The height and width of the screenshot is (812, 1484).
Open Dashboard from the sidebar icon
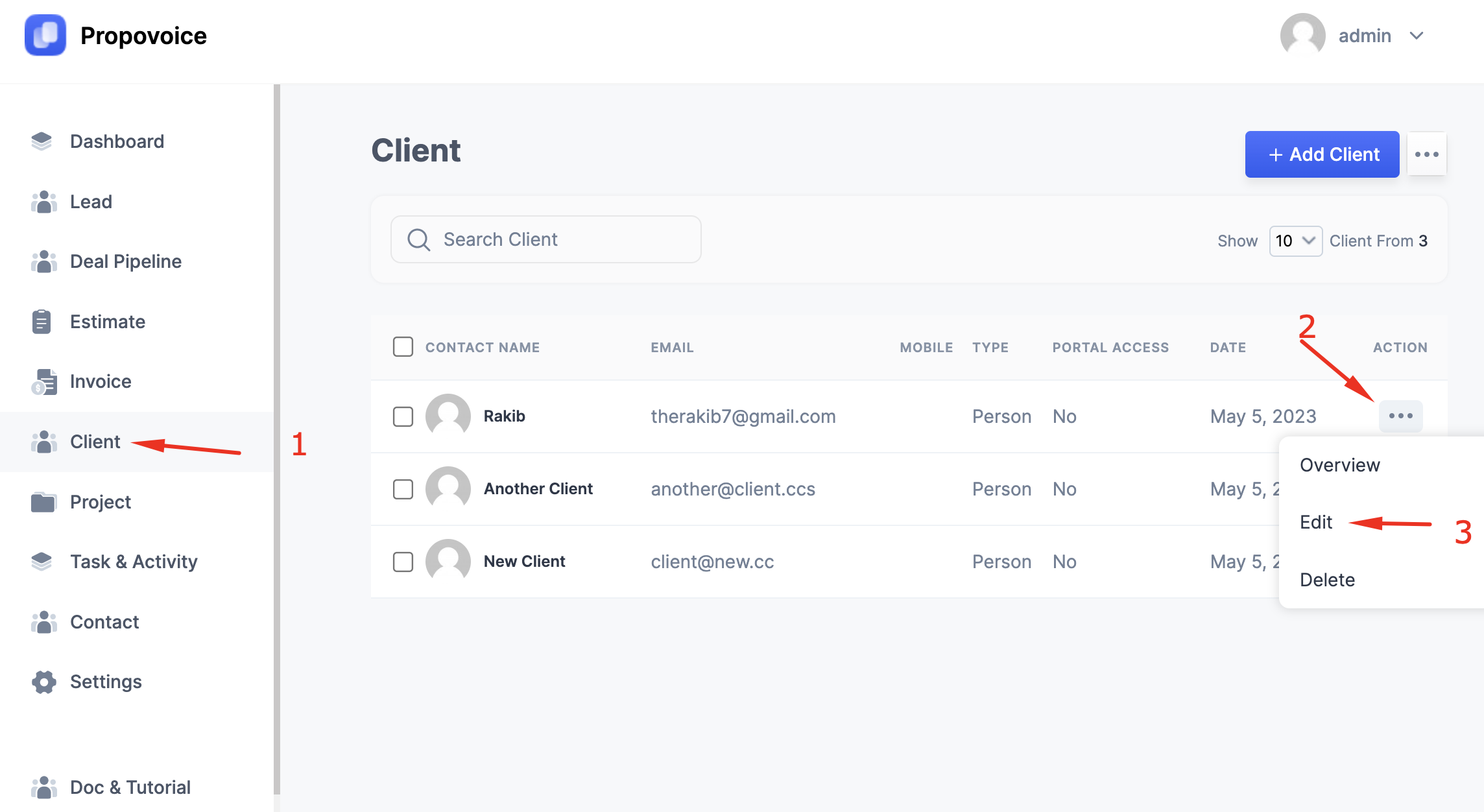pyautogui.click(x=42, y=141)
